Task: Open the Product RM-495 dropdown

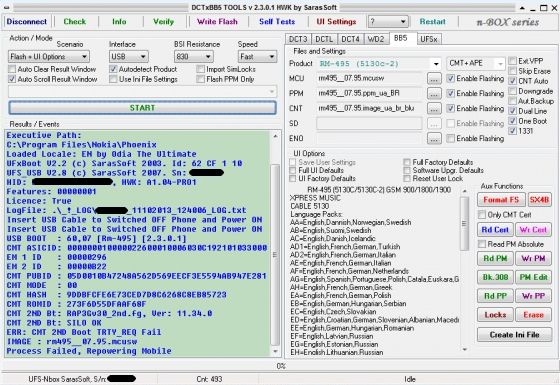Action: [x=379, y=64]
